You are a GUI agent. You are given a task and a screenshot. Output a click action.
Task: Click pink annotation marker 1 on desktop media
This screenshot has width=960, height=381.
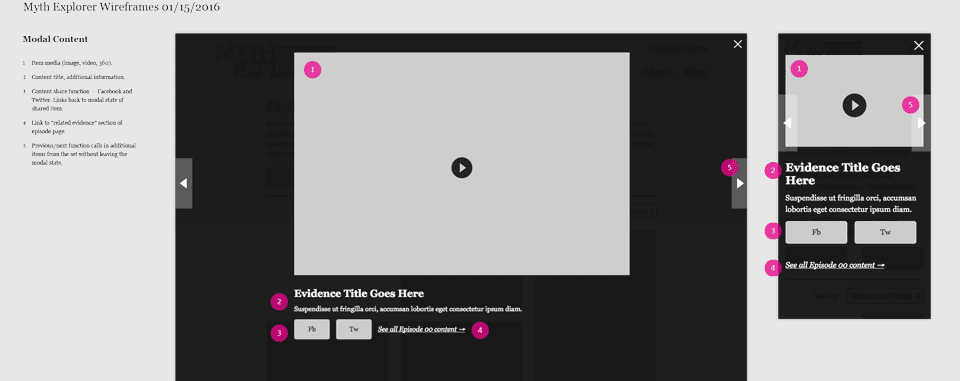312,70
